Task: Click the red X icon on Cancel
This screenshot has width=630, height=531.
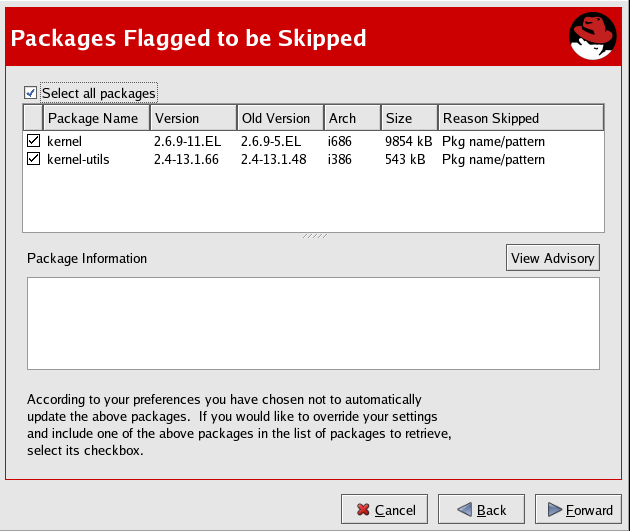Action: click(362, 510)
